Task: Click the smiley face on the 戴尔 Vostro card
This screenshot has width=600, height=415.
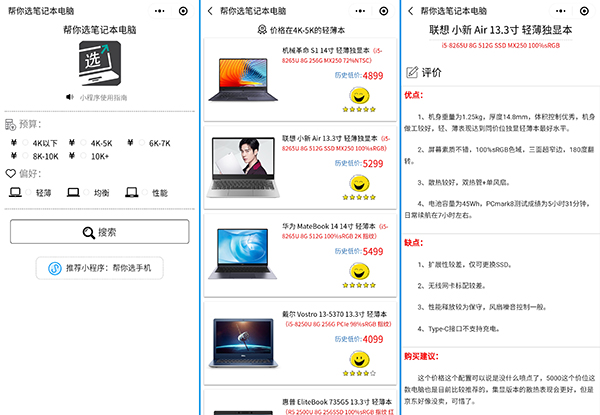Action: coord(359,360)
